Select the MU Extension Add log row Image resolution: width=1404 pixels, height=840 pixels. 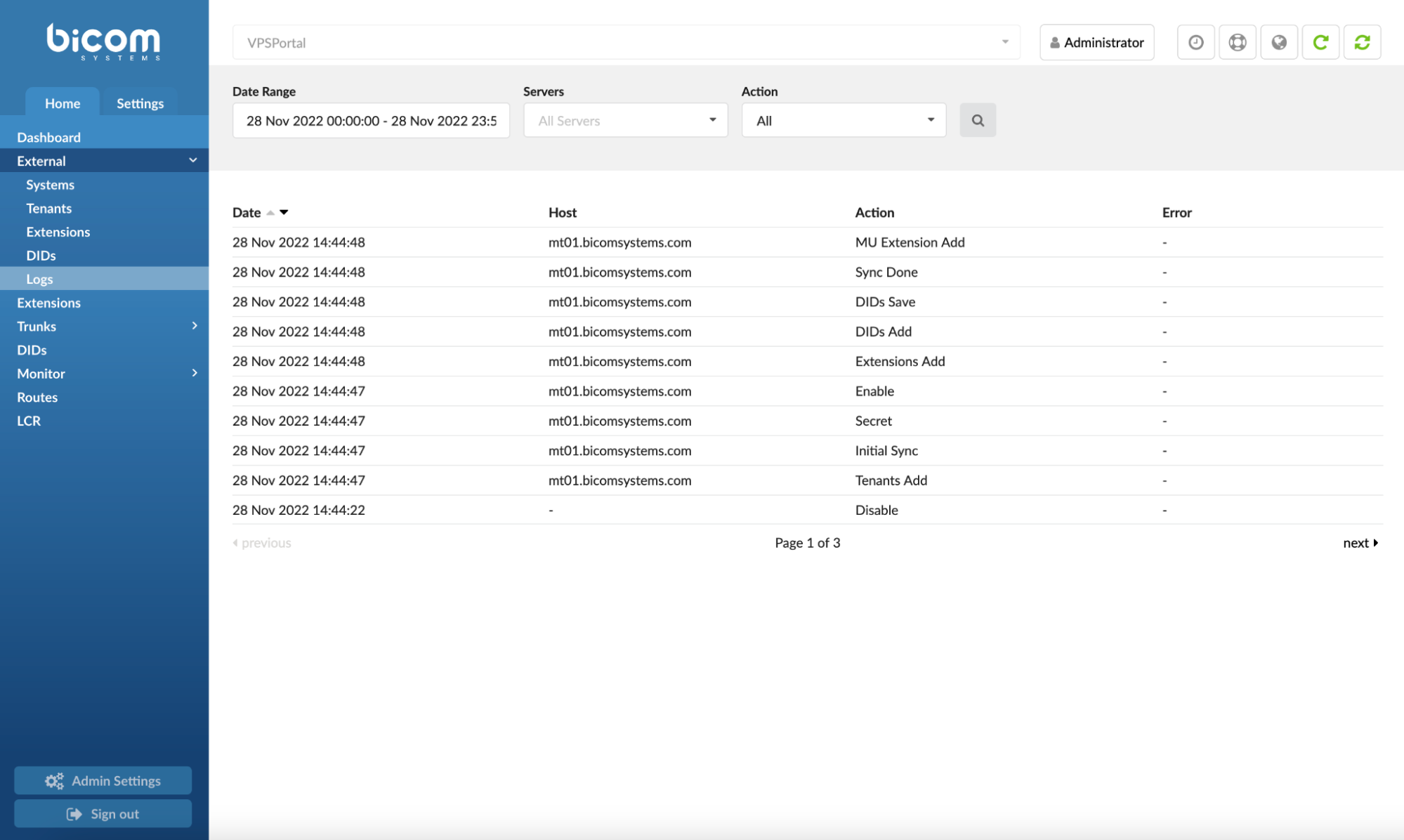808,242
